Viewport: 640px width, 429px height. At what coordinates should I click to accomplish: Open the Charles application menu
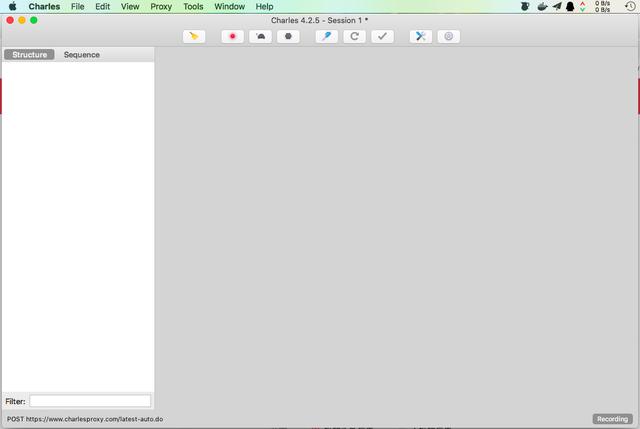point(44,7)
